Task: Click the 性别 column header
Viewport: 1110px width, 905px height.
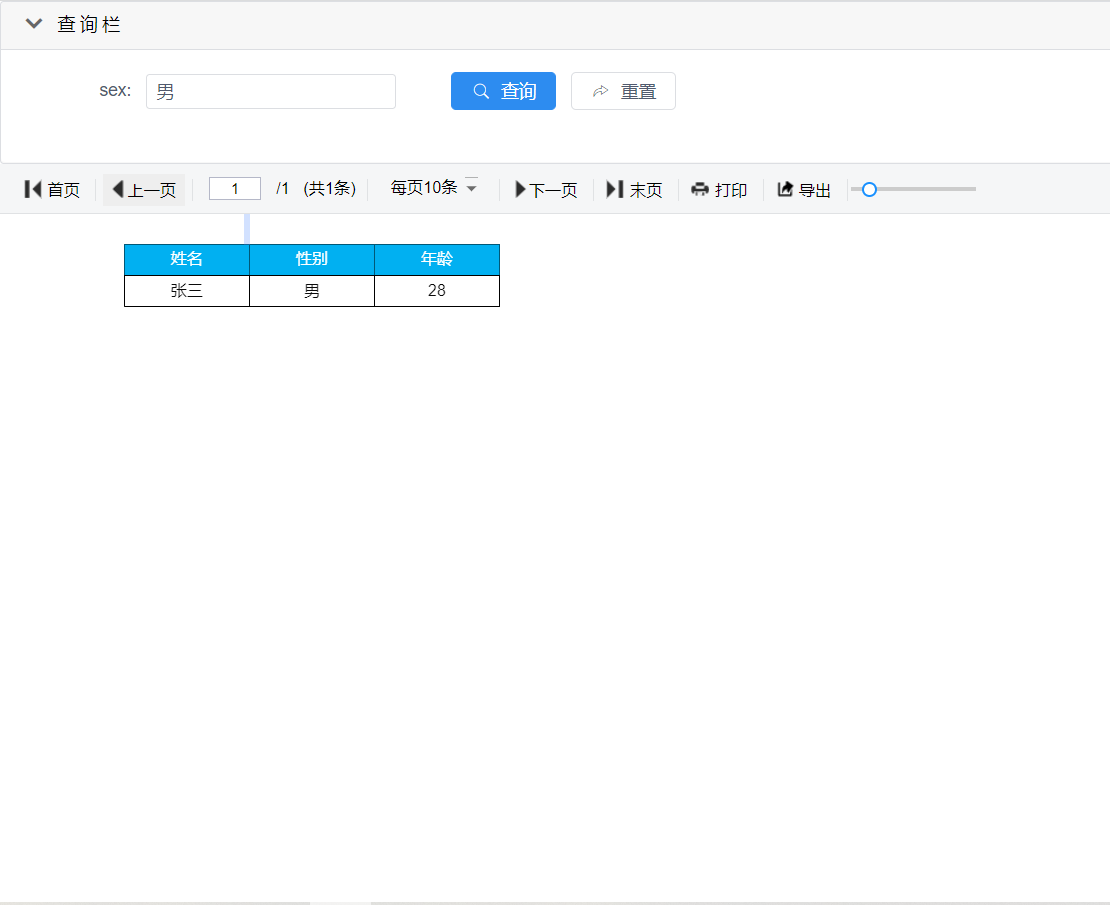Action: point(312,260)
